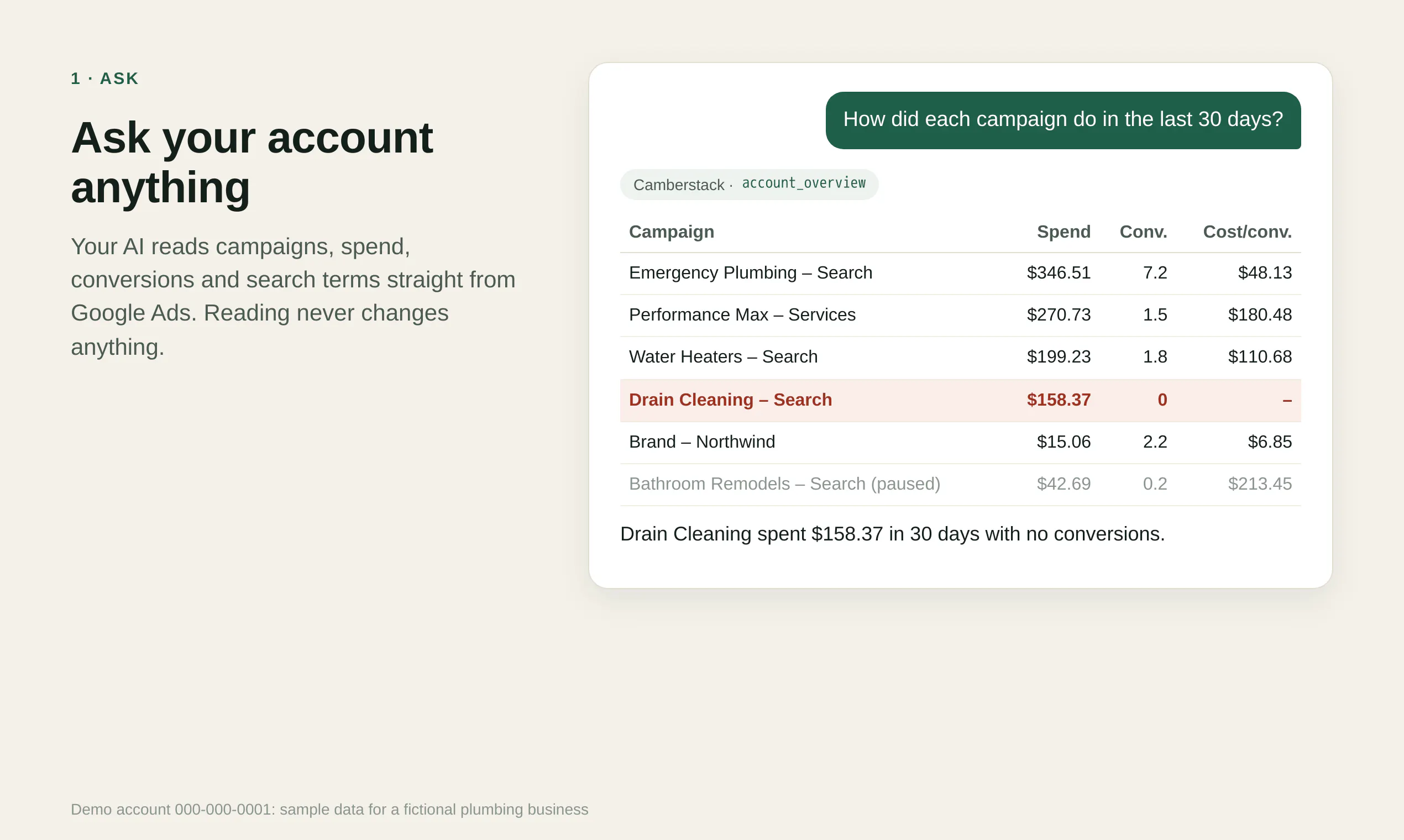The height and width of the screenshot is (840, 1404).
Task: Click the demo account footer note
Action: click(329, 810)
